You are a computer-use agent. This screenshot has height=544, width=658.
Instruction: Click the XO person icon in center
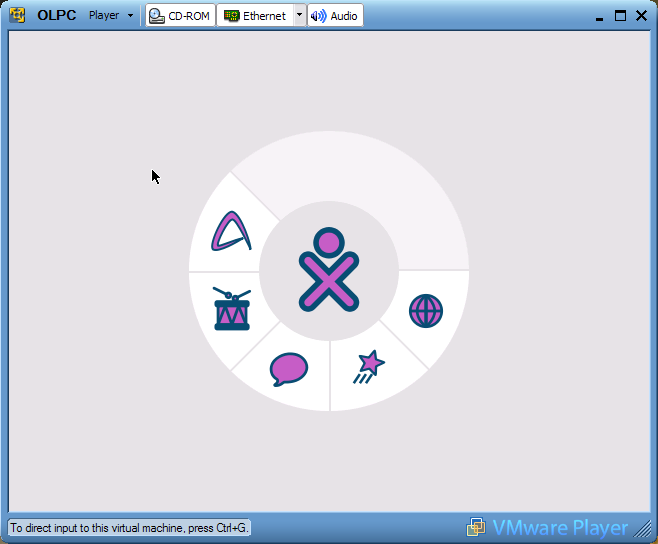coord(329,269)
